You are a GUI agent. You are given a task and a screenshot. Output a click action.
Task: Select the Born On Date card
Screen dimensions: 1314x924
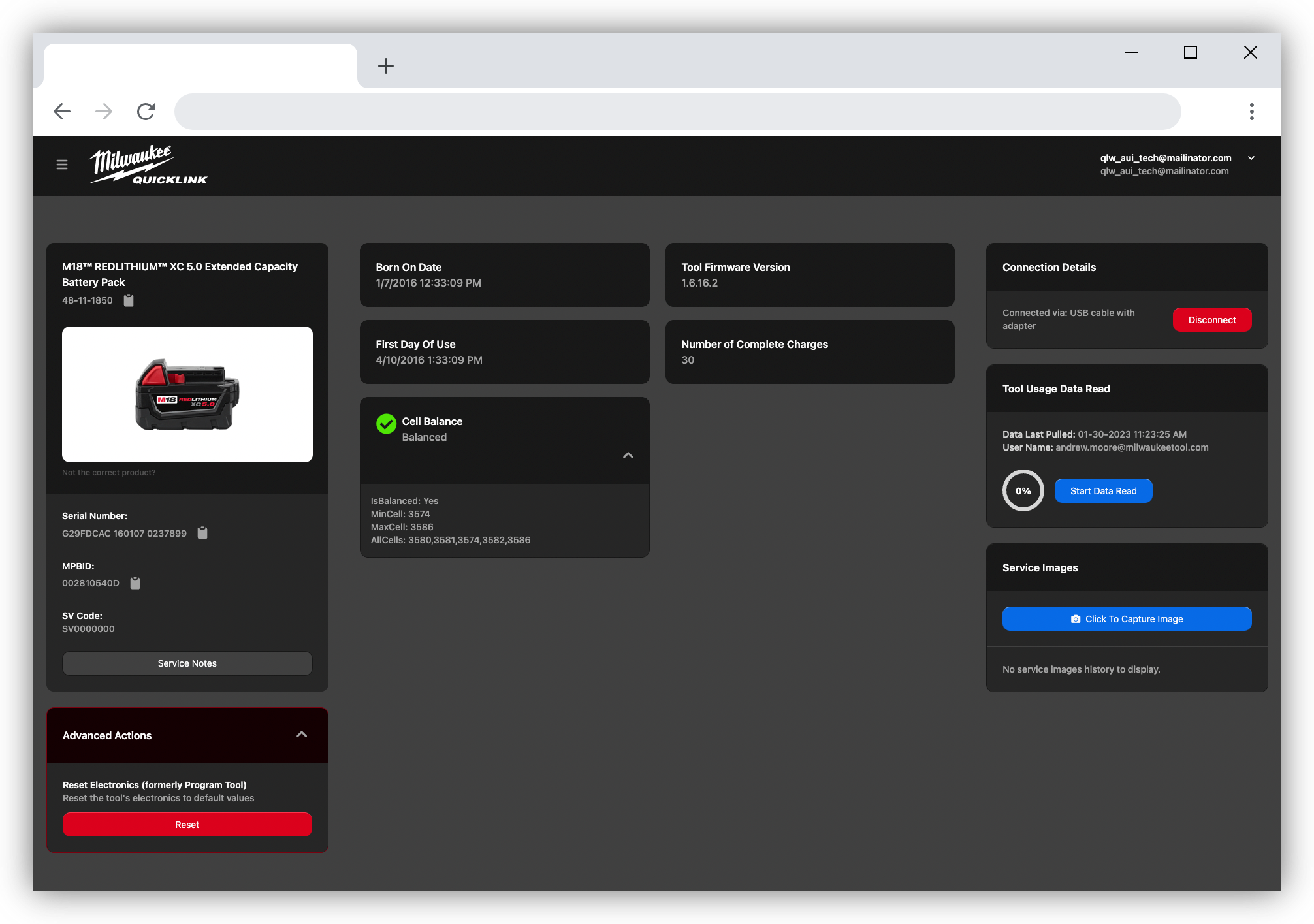[505, 275]
